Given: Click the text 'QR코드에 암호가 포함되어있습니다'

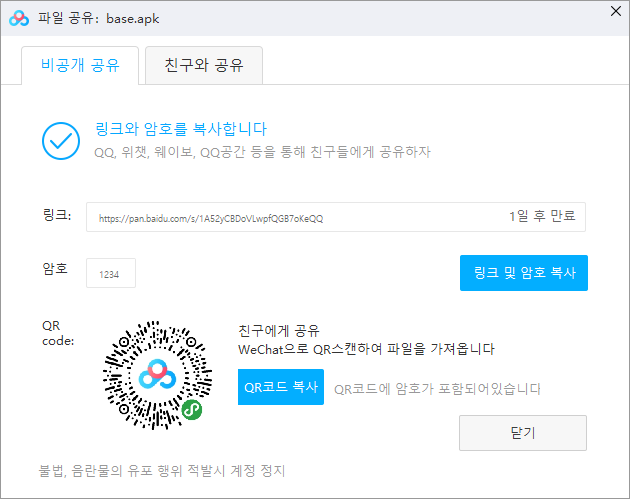Looking at the screenshot, I should pyautogui.click(x=437, y=389).
